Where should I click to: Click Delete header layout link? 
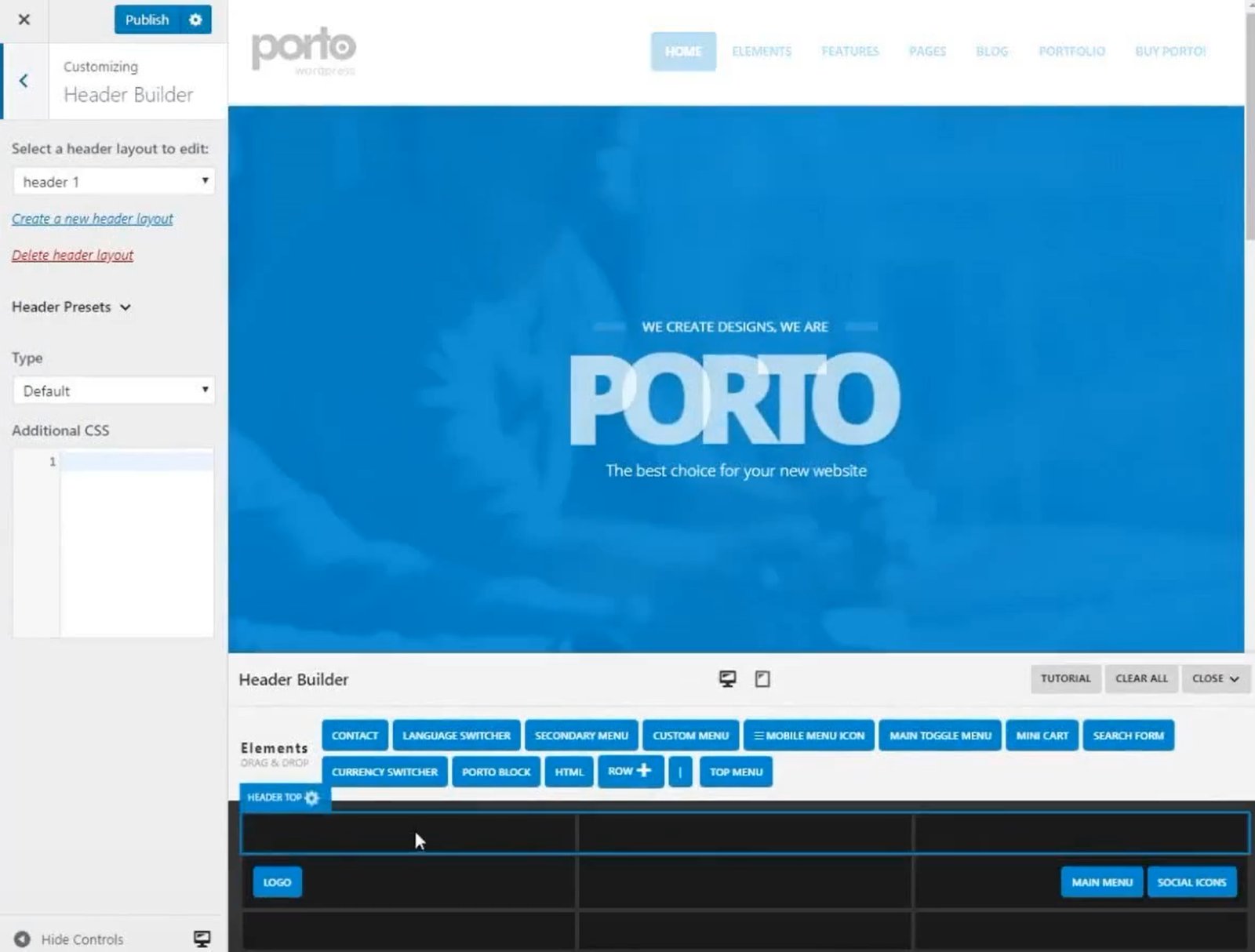[72, 255]
